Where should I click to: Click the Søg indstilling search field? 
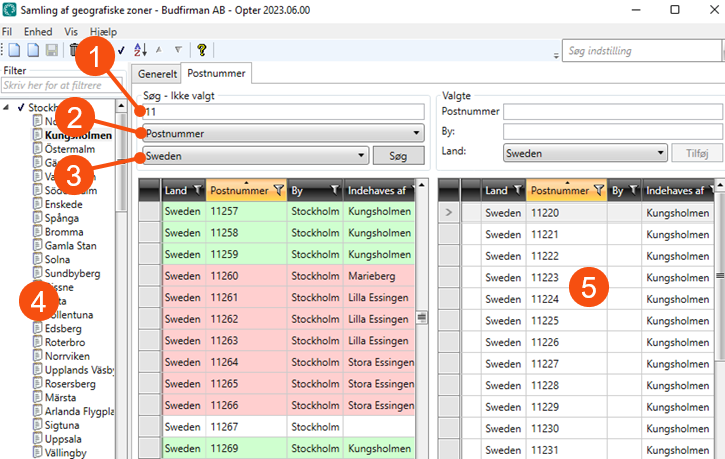click(x=642, y=50)
